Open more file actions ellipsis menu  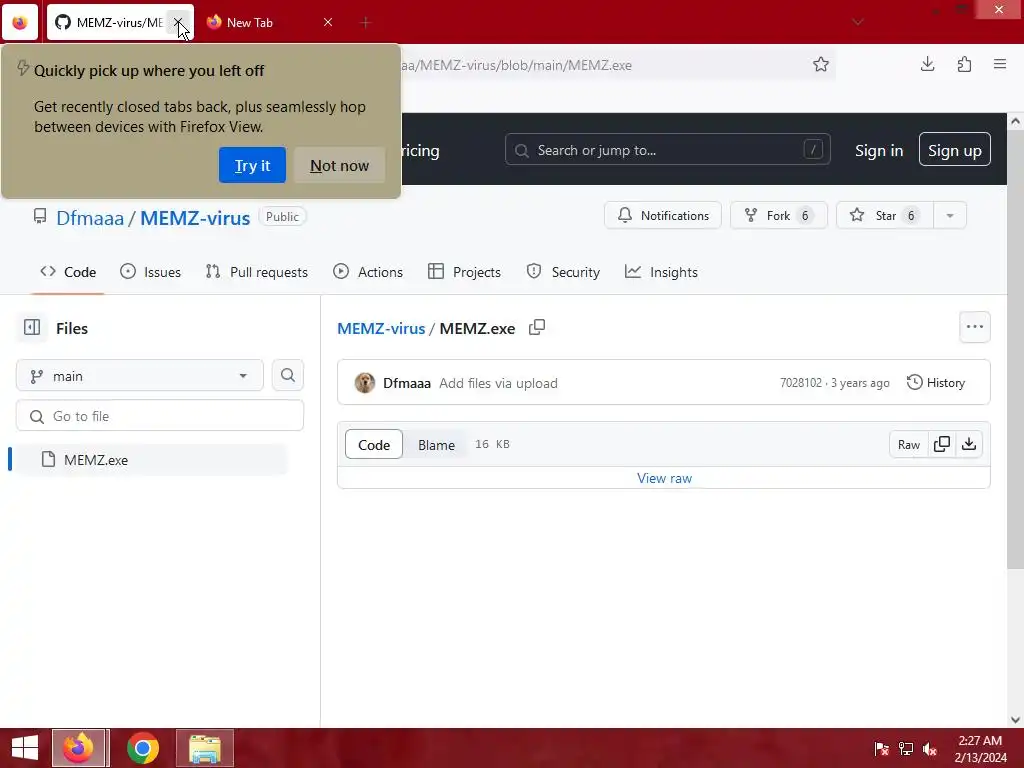[974, 327]
